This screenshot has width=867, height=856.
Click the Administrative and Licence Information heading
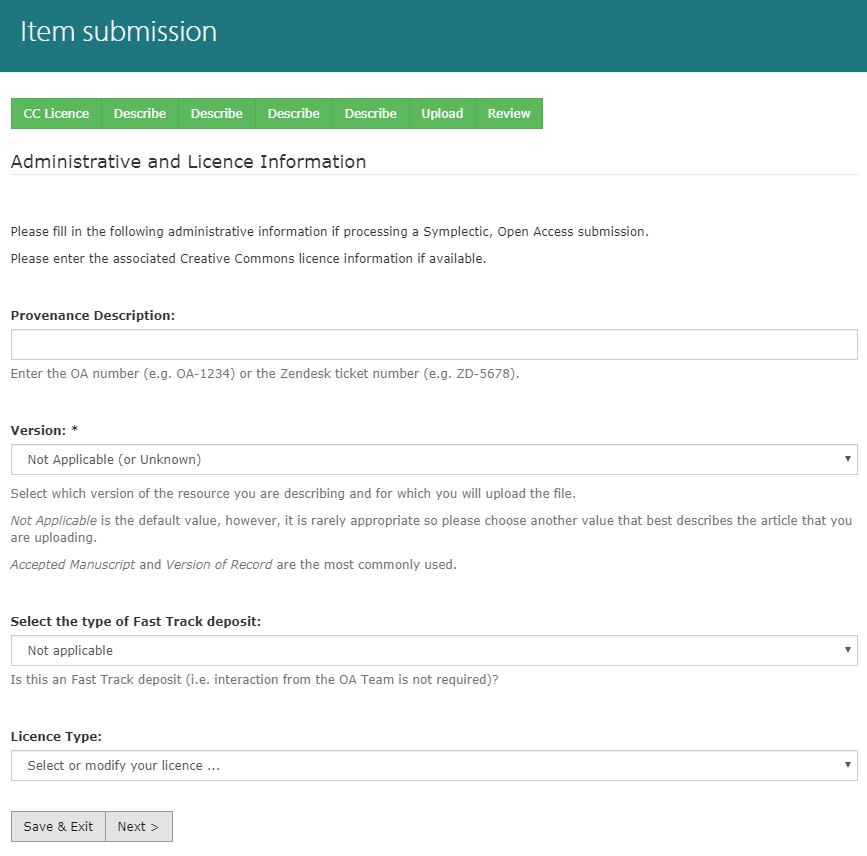coord(188,162)
